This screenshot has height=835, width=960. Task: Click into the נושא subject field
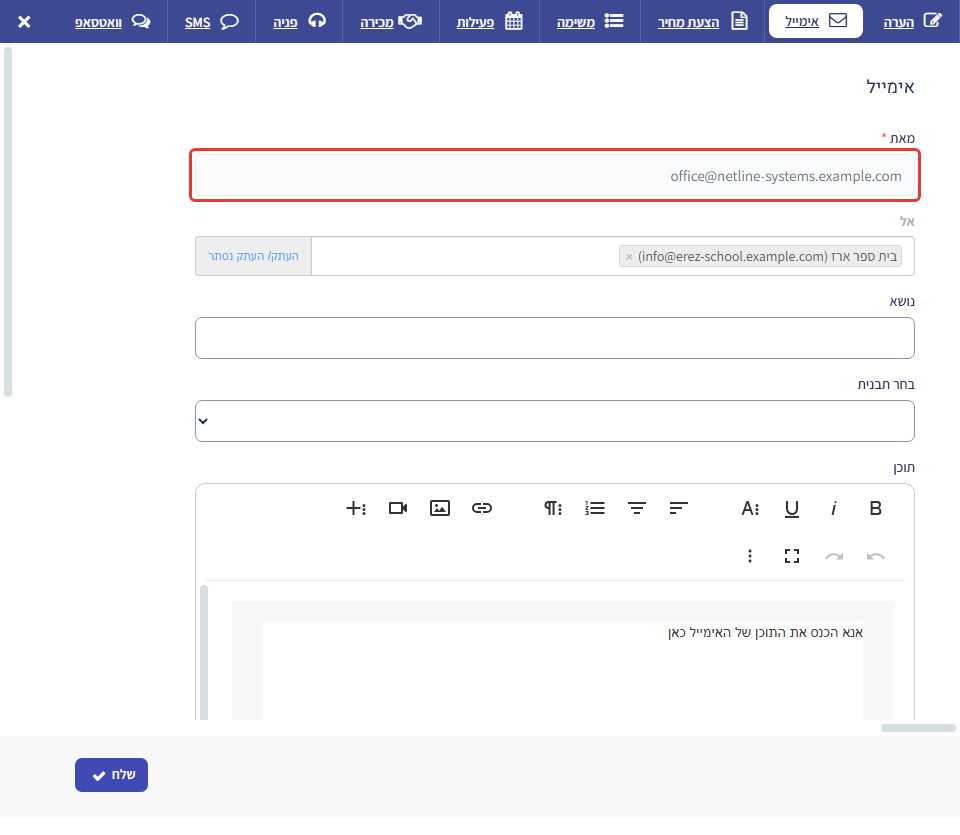pos(555,338)
